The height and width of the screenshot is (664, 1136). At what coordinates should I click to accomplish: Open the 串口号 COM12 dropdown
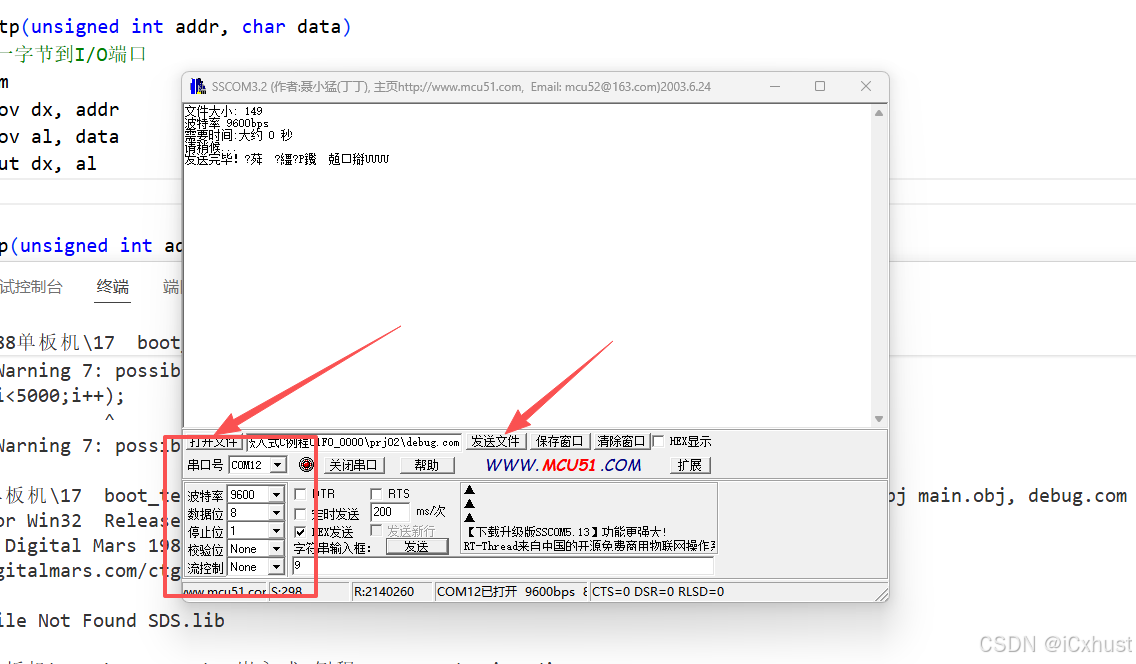278,465
